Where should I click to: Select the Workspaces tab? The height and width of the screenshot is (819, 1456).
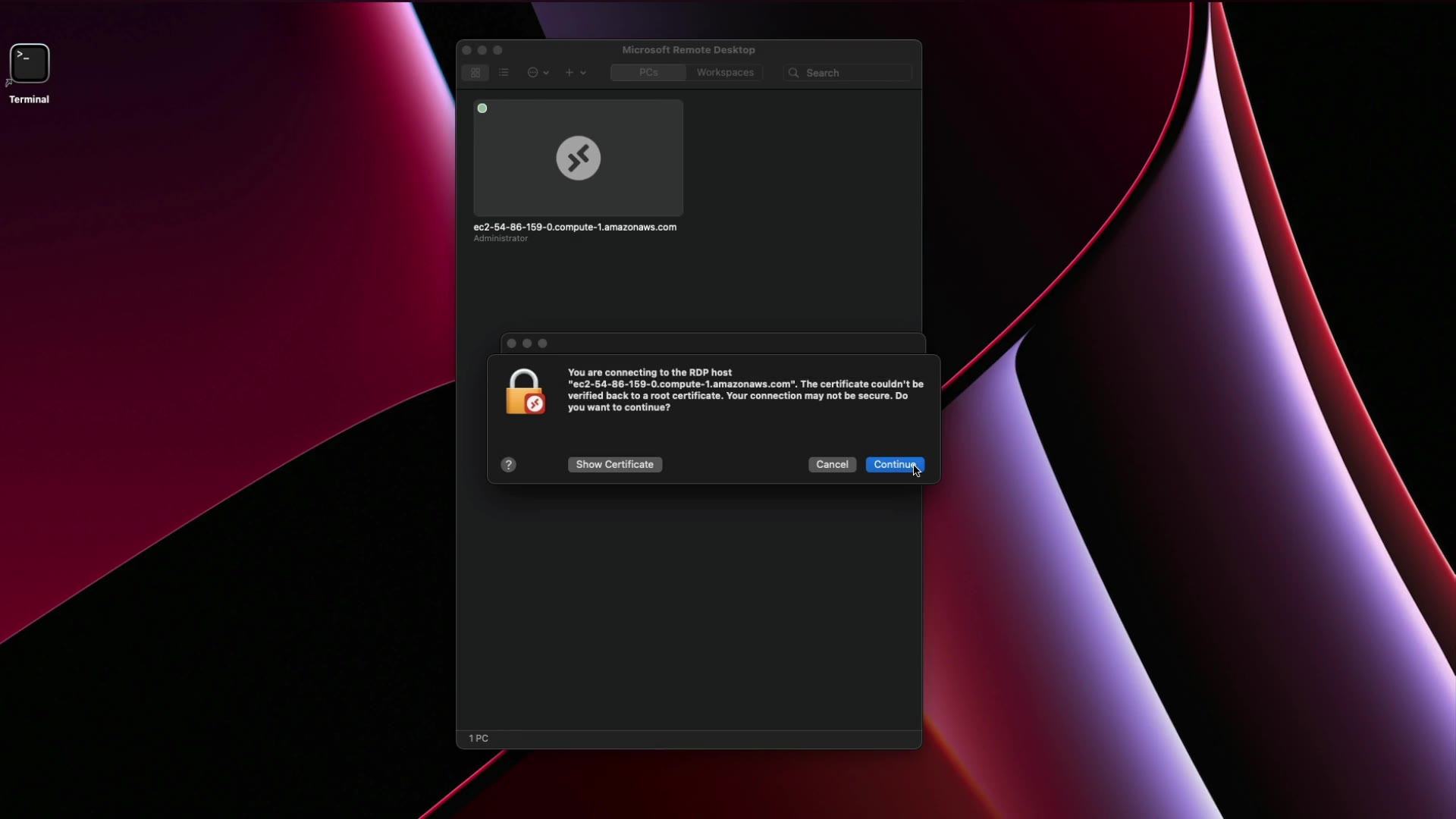[x=725, y=73]
